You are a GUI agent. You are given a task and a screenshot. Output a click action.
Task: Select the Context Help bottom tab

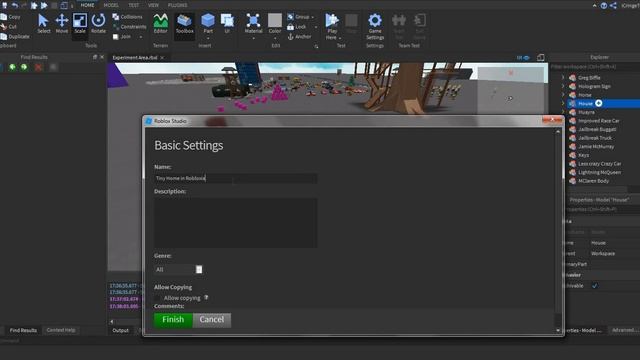coord(61,330)
